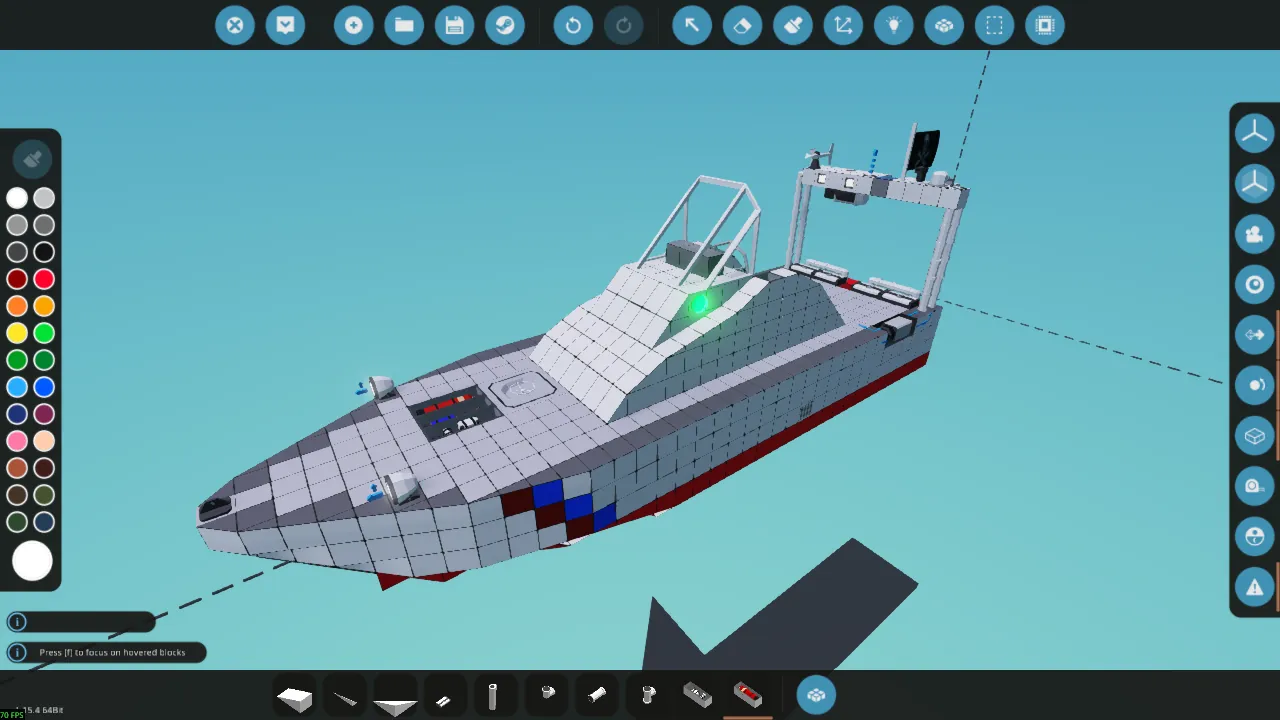Image resolution: width=1280 pixels, height=720 pixels.
Task: Click the new vehicle plus icon
Action: pyautogui.click(x=354, y=25)
